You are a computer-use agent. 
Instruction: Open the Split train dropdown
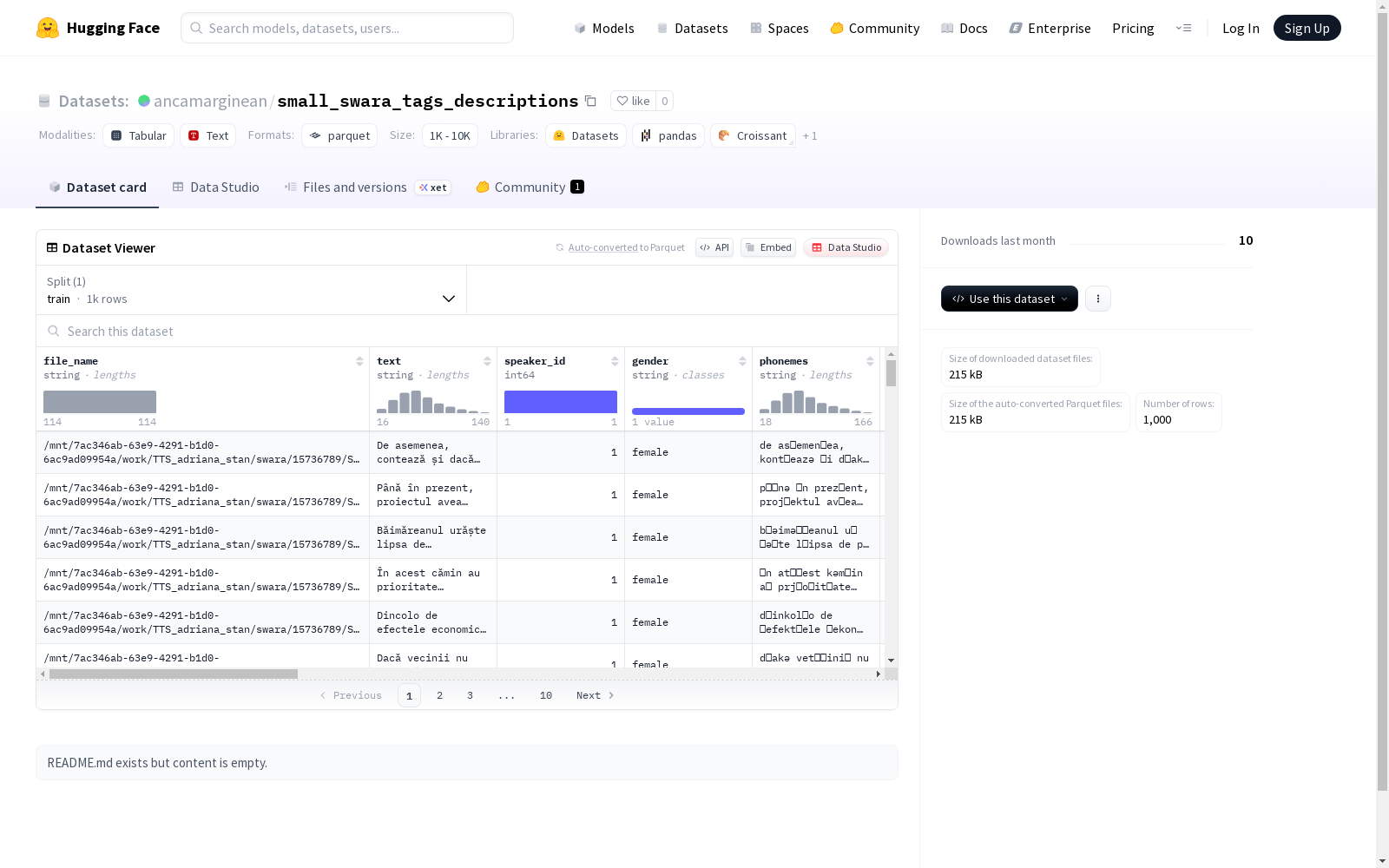click(251, 290)
